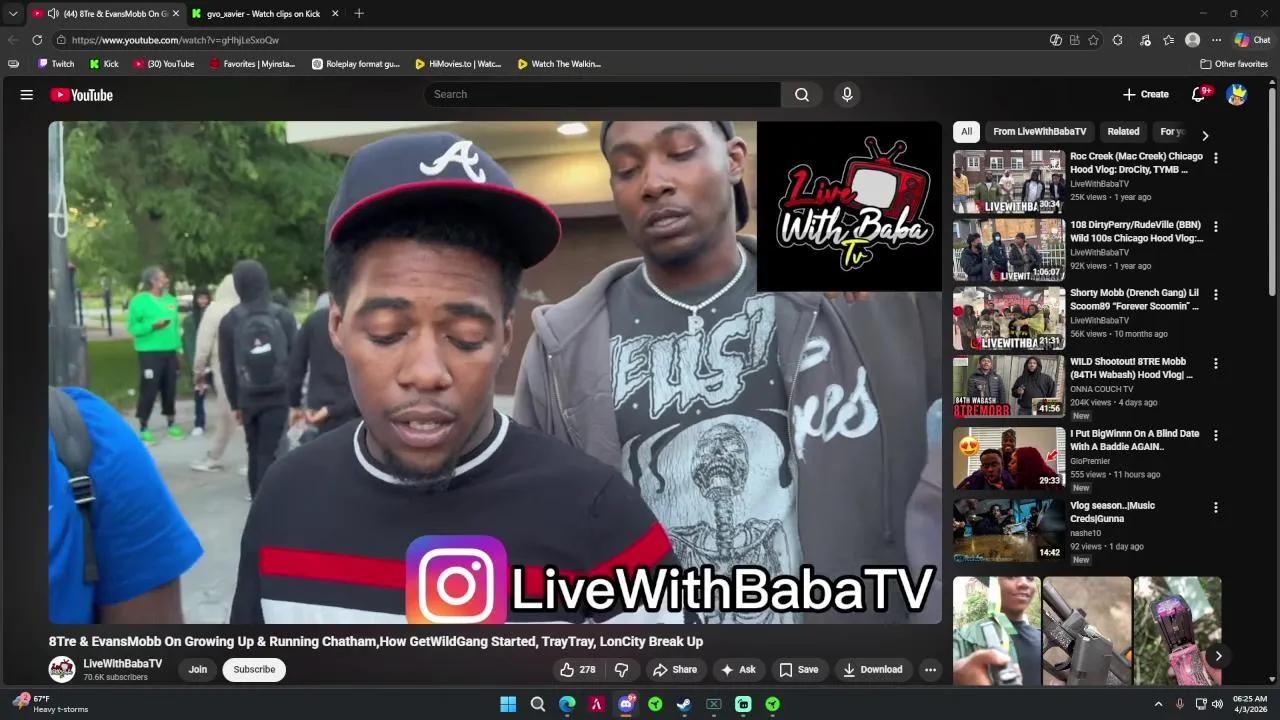Open more actions ellipsis under video
1280x720 pixels.
pyautogui.click(x=930, y=670)
